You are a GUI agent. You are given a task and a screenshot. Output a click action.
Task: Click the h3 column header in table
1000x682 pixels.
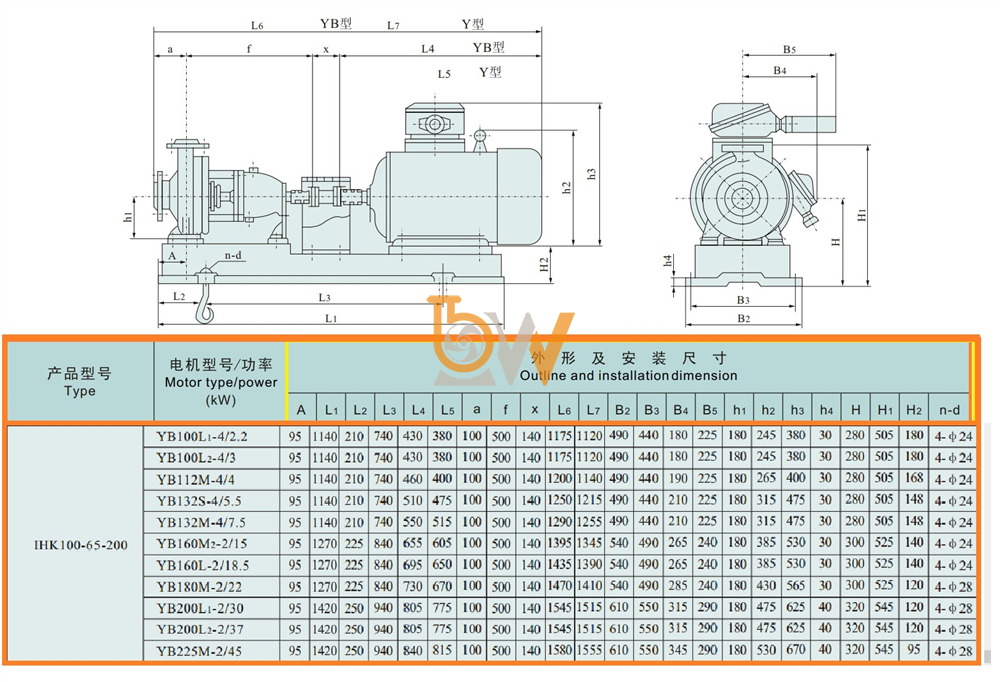pos(797,410)
